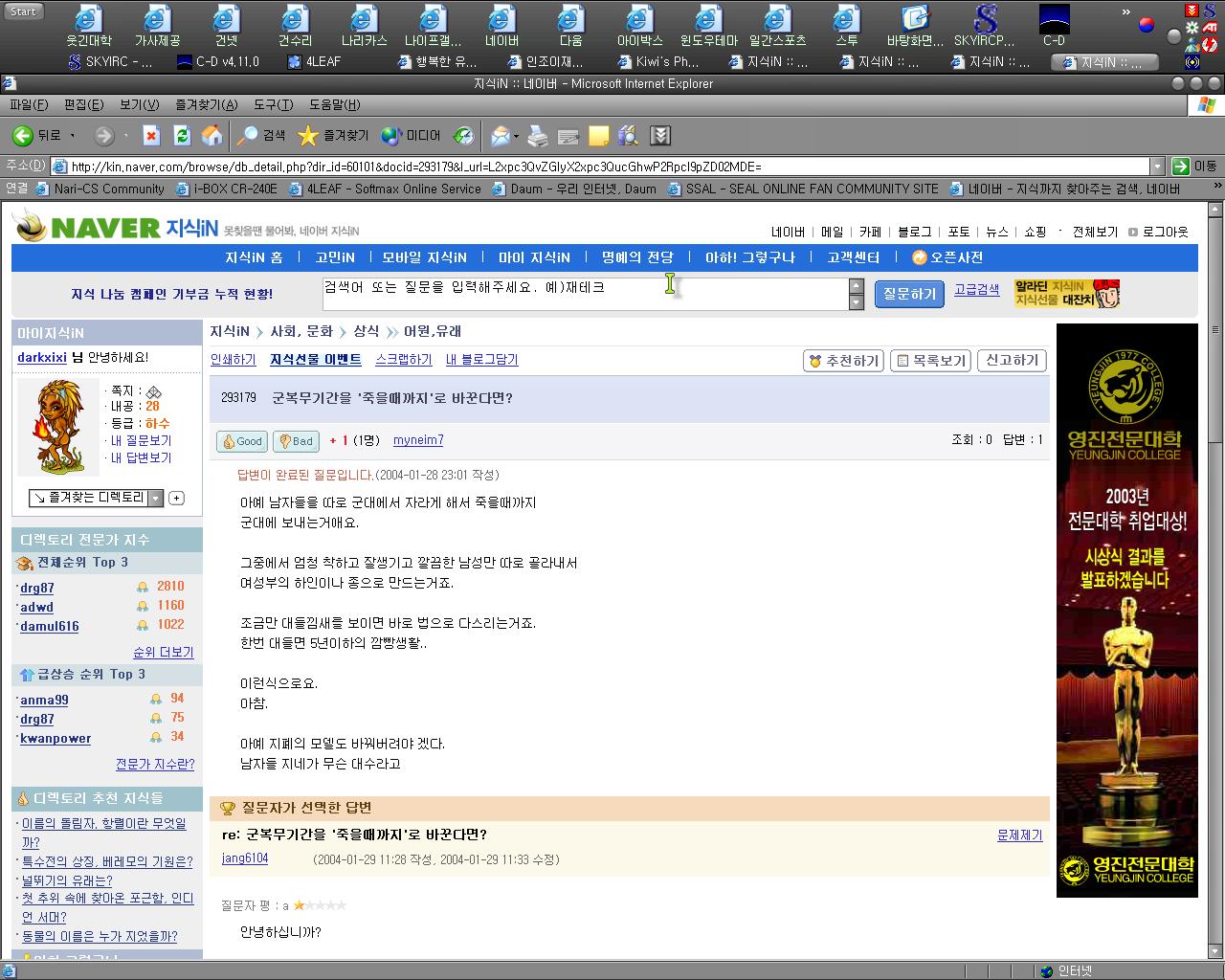Open the 스크랩하기 link

pyautogui.click(x=404, y=360)
